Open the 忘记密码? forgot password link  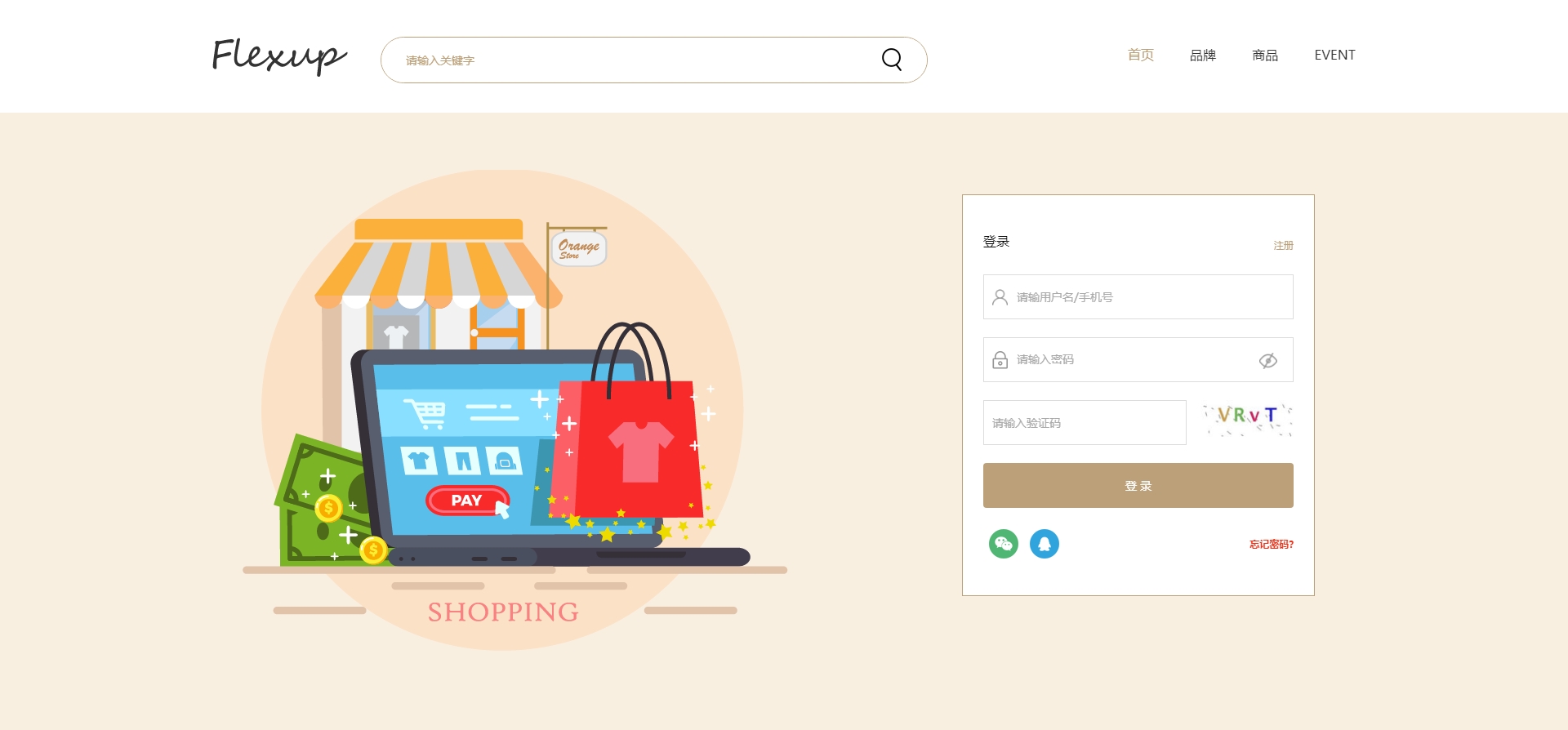click(x=1272, y=545)
